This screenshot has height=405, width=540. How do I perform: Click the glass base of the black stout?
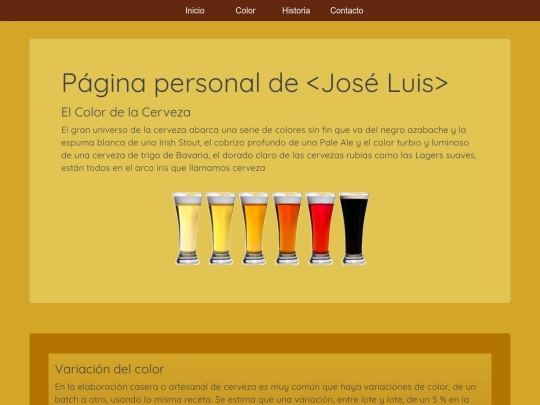(354, 259)
